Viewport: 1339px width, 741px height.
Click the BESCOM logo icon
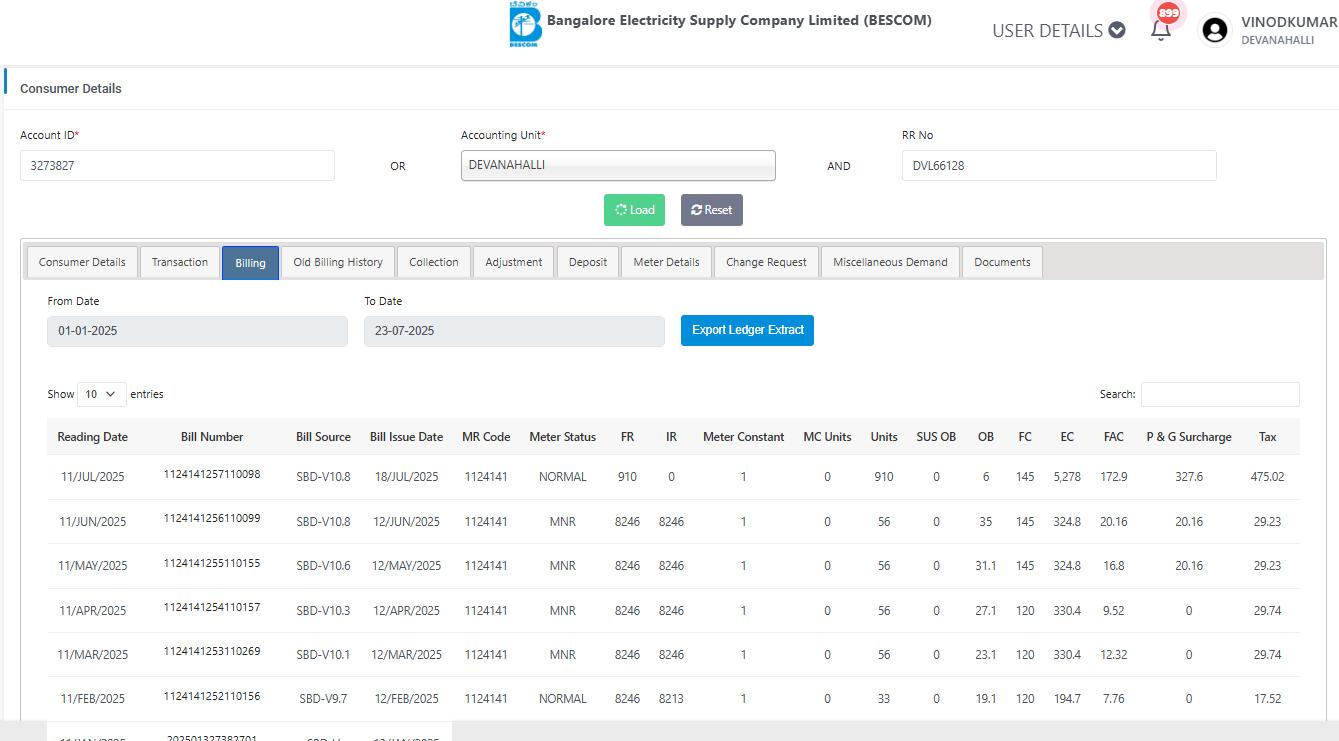pyautogui.click(x=524, y=24)
